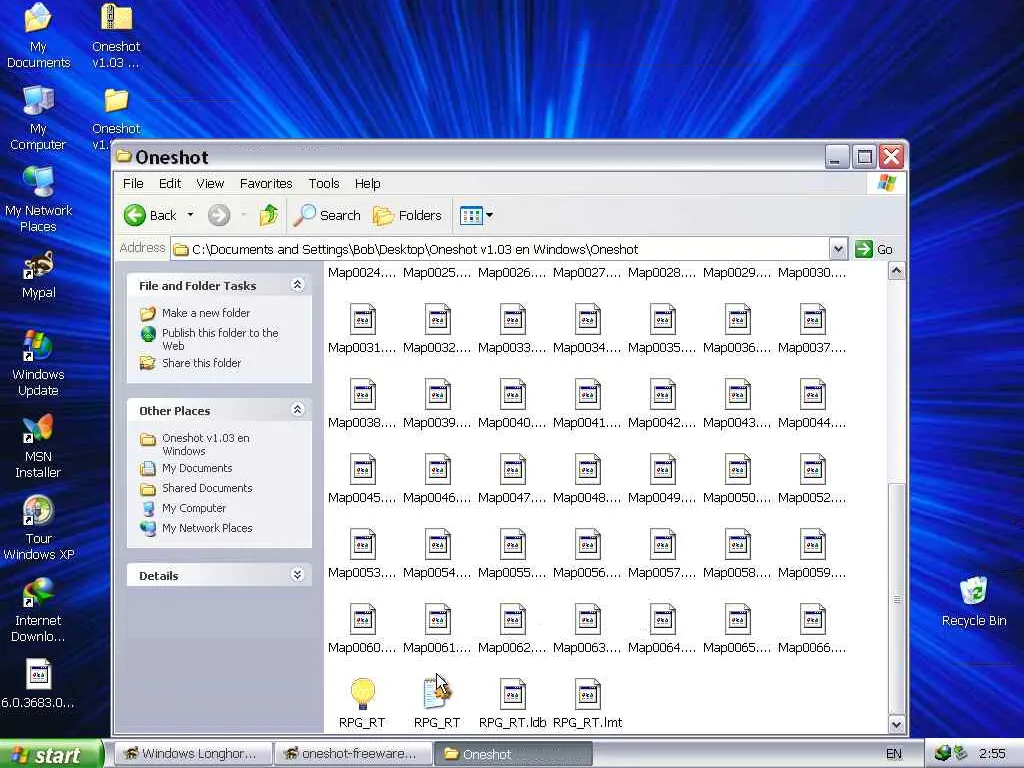Select the Tour Windows XP desktop icon

(x=39, y=528)
